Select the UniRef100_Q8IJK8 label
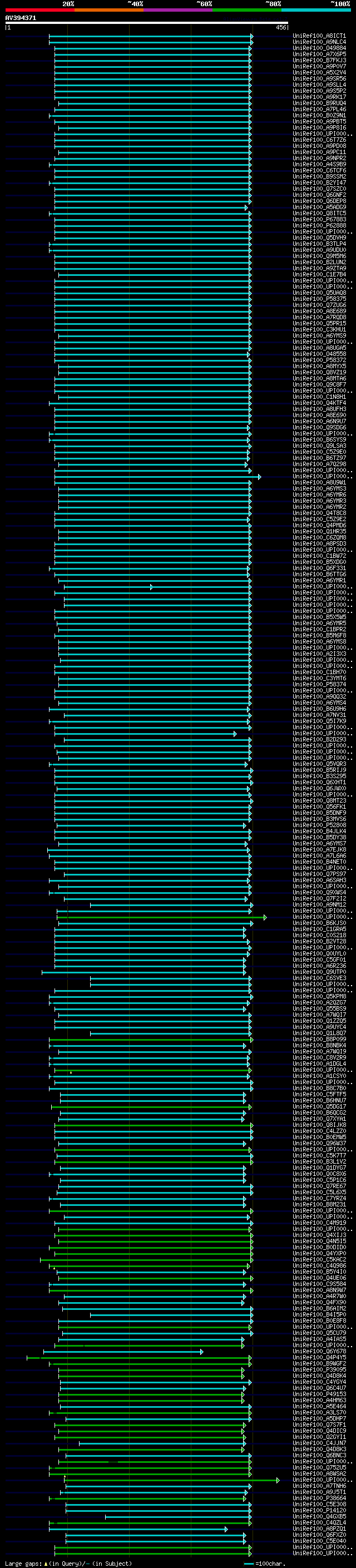The image size is (356, 1568). [319, 1125]
